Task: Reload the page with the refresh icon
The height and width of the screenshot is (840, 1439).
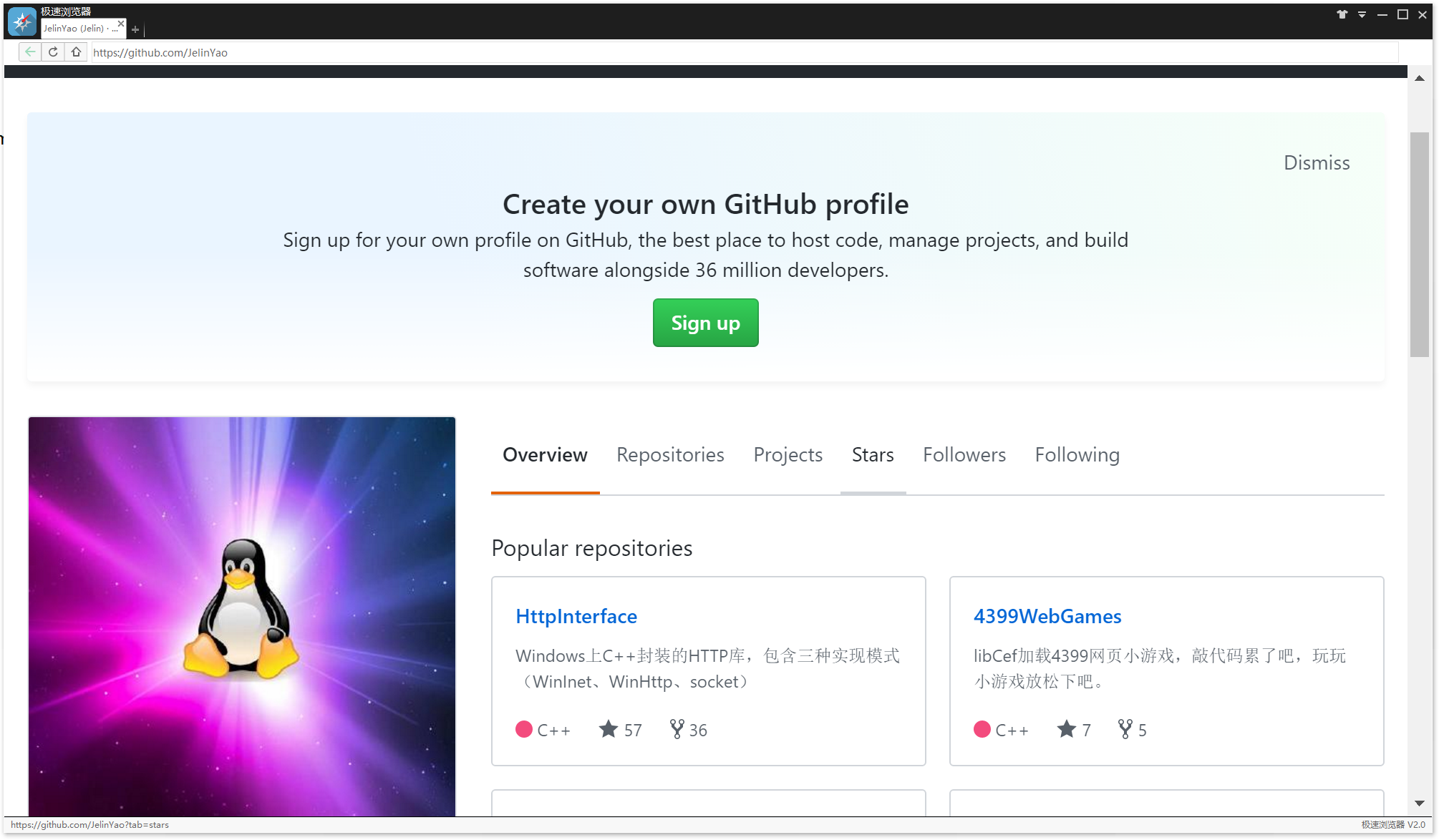Action: [53, 52]
